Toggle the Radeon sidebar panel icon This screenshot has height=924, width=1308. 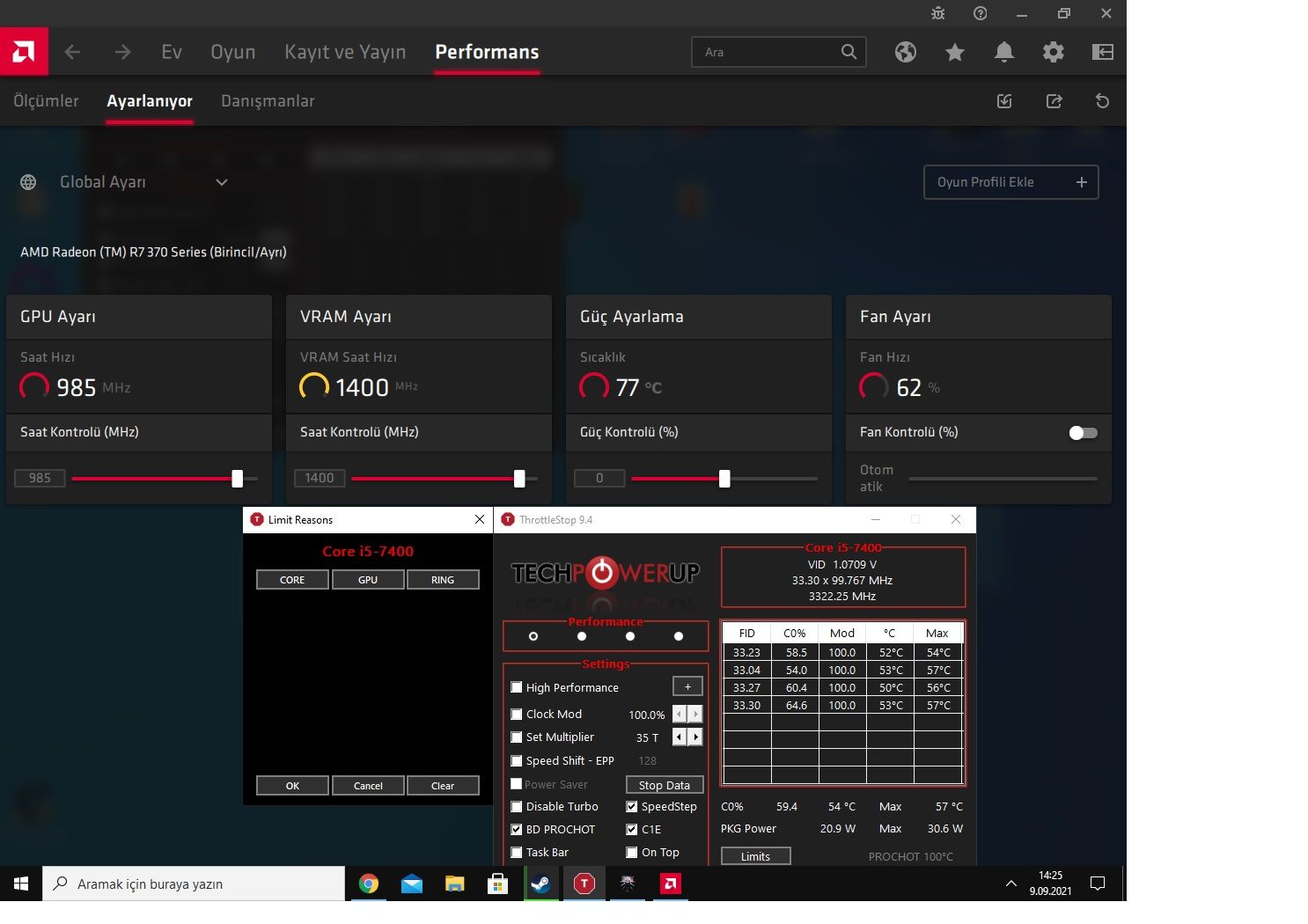pos(1103,53)
